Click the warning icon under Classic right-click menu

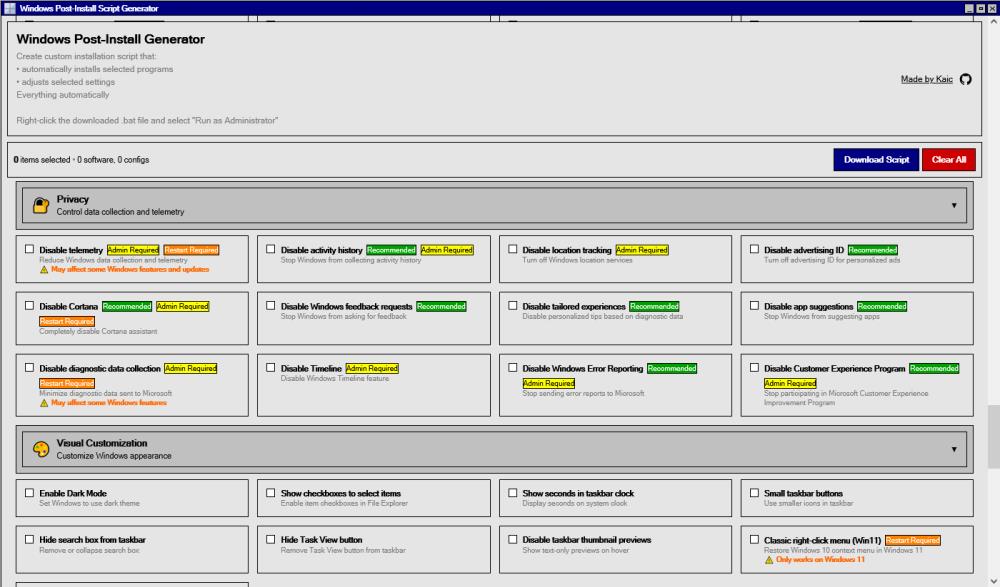point(769,560)
